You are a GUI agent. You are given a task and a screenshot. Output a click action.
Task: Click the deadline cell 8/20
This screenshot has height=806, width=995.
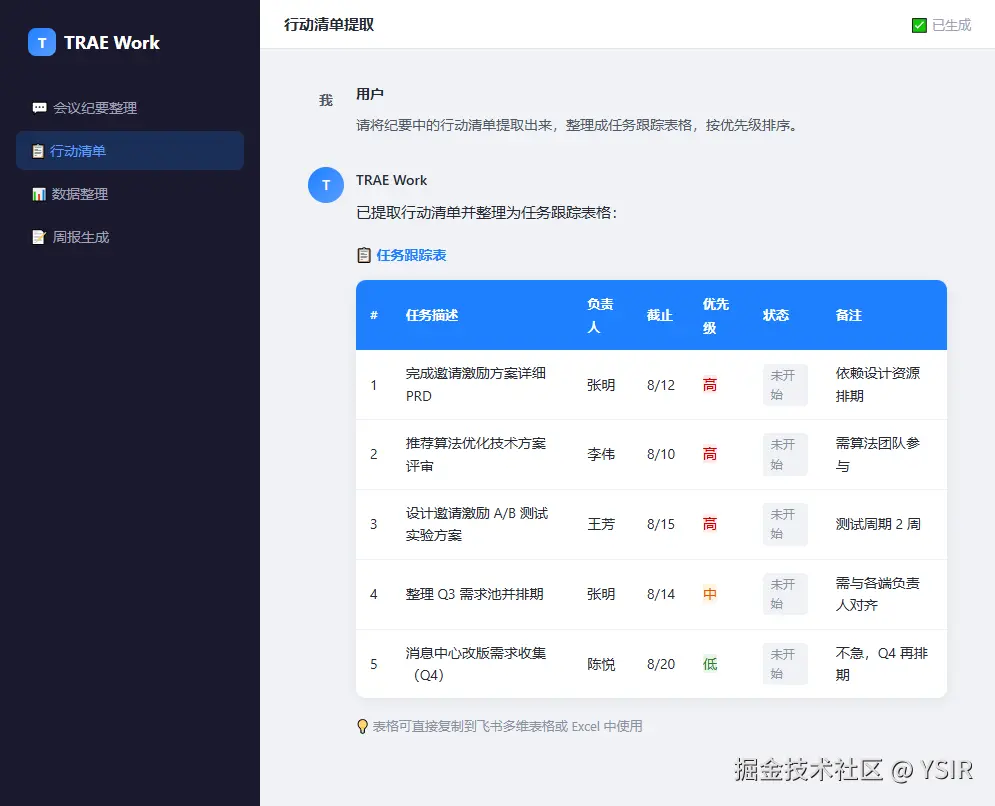click(x=661, y=664)
